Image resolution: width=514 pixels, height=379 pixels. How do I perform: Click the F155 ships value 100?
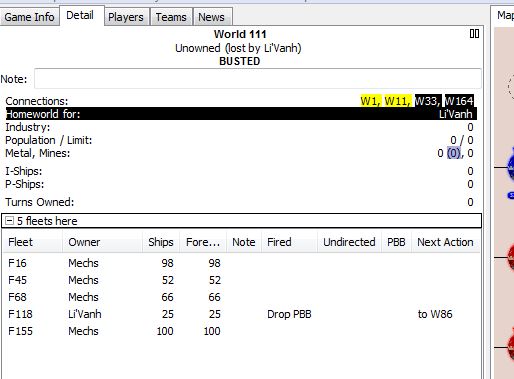165,331
